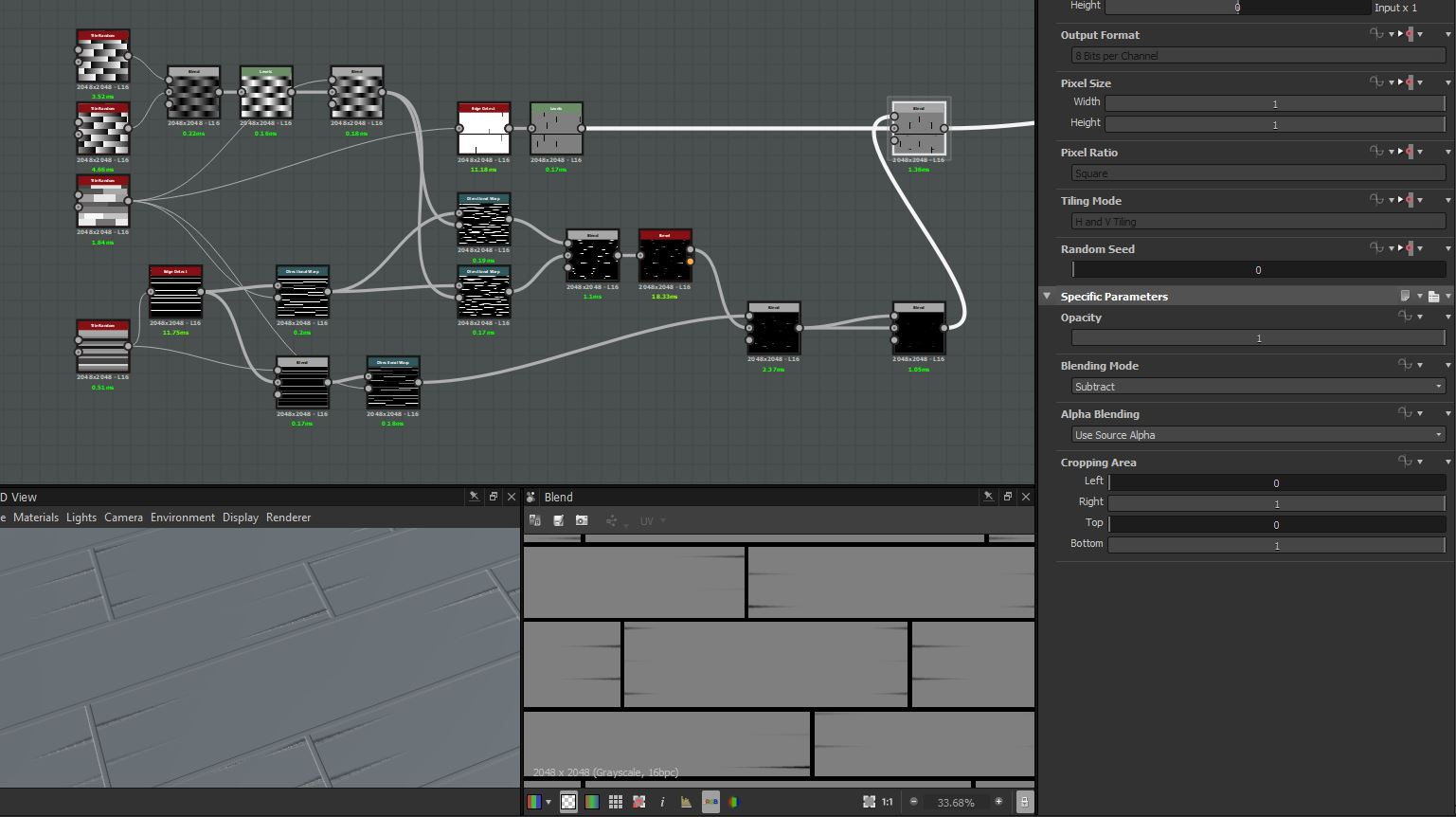Open the Blending Mode Subtract dropdown
1456x817 pixels.
click(1259, 387)
